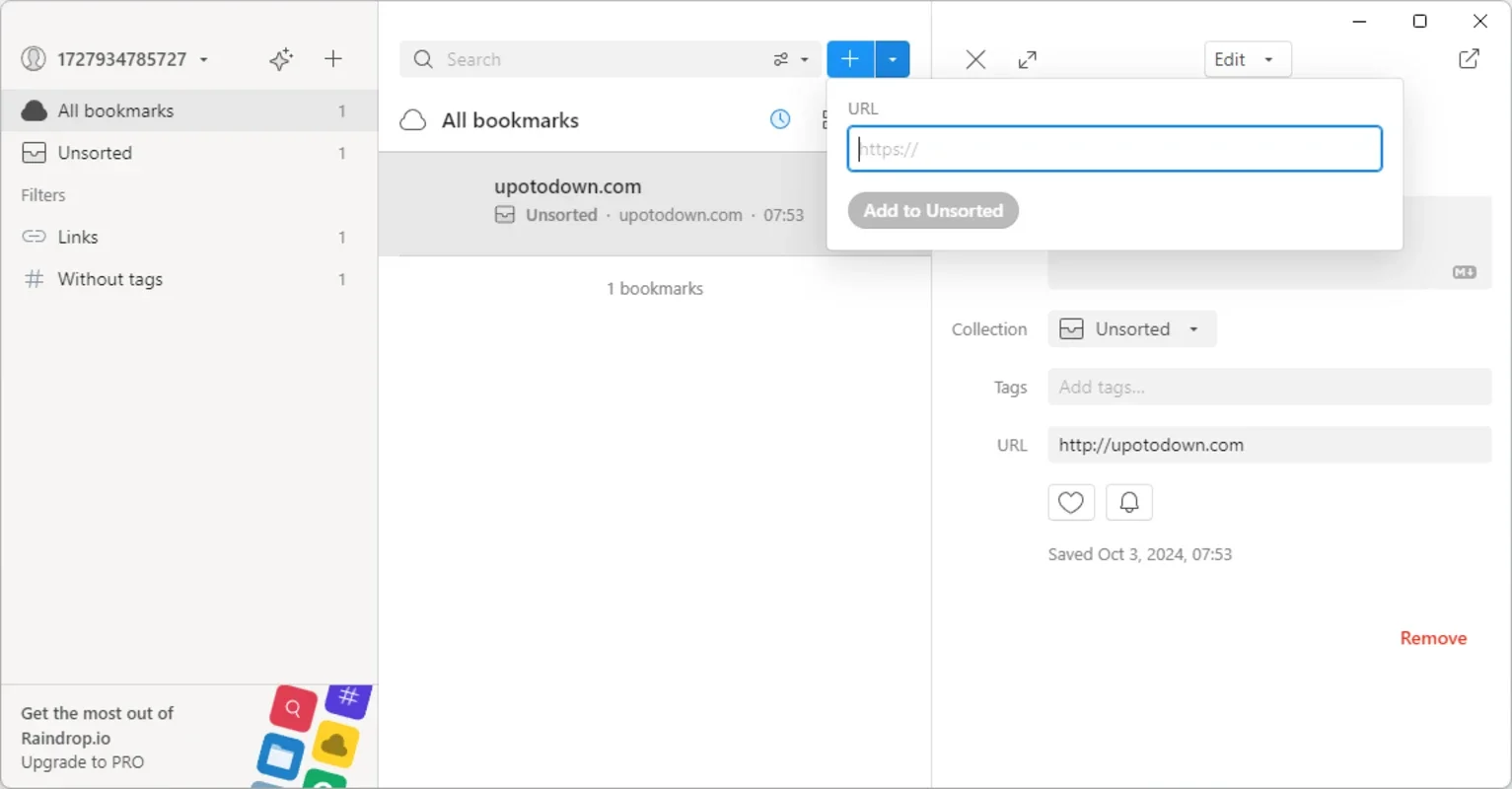Image resolution: width=1512 pixels, height=789 pixels.
Task: Maximize the Raindrop.io window
Action: (x=1420, y=21)
